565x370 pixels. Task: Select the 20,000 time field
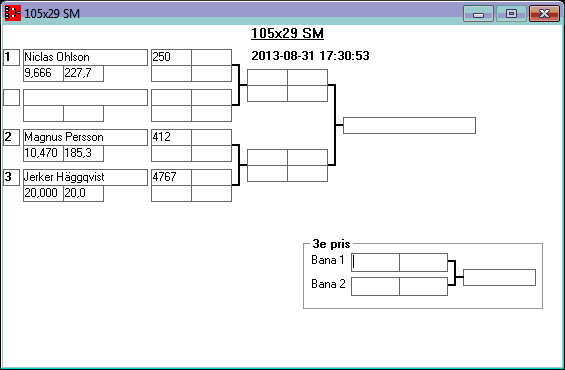tap(43, 193)
